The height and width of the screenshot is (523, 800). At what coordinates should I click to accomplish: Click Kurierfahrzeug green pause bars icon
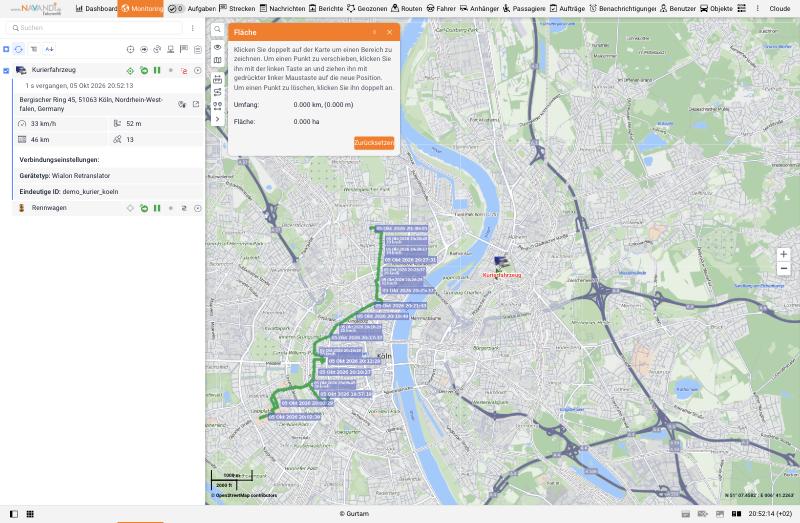(157, 71)
